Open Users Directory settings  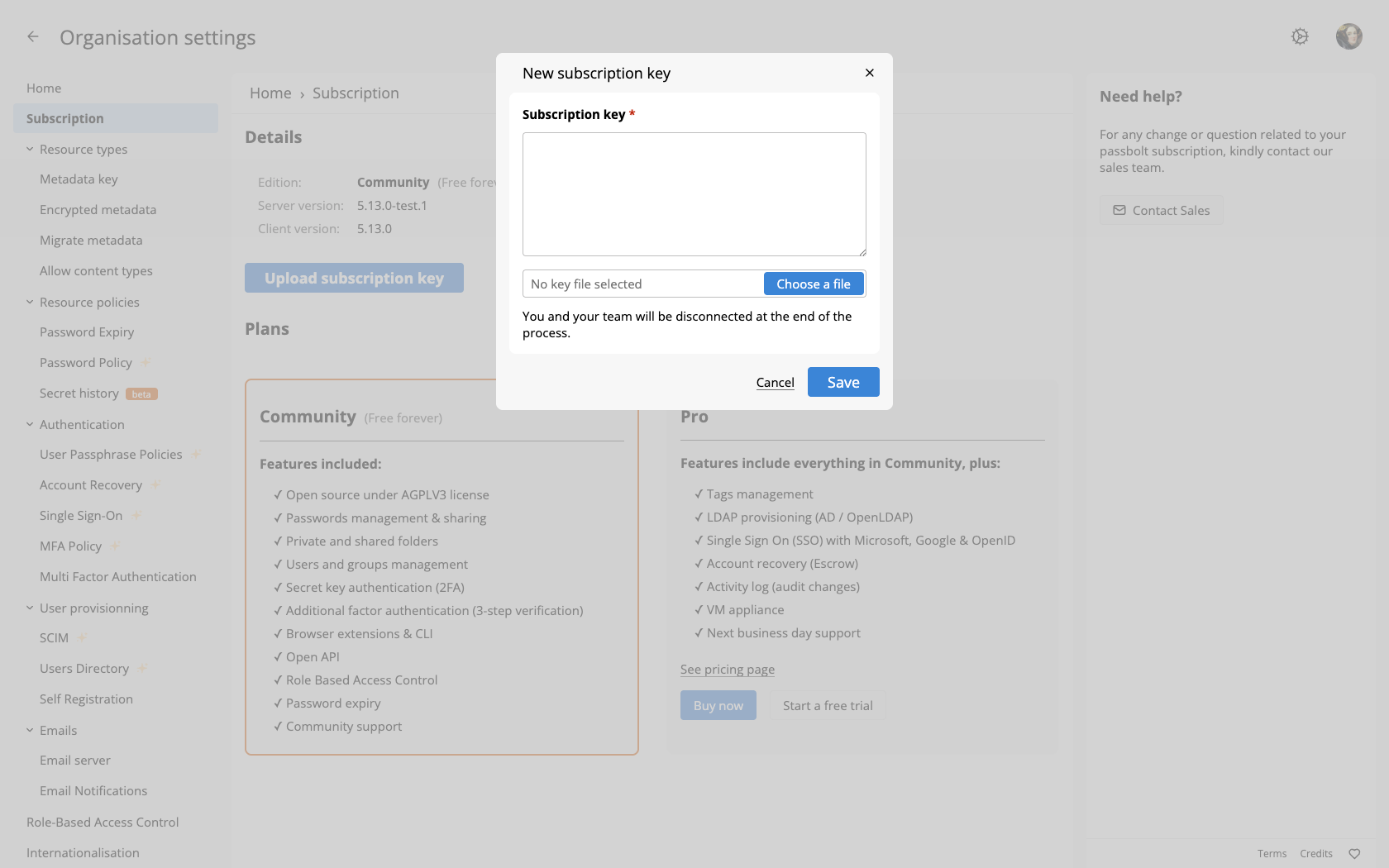[x=84, y=669]
